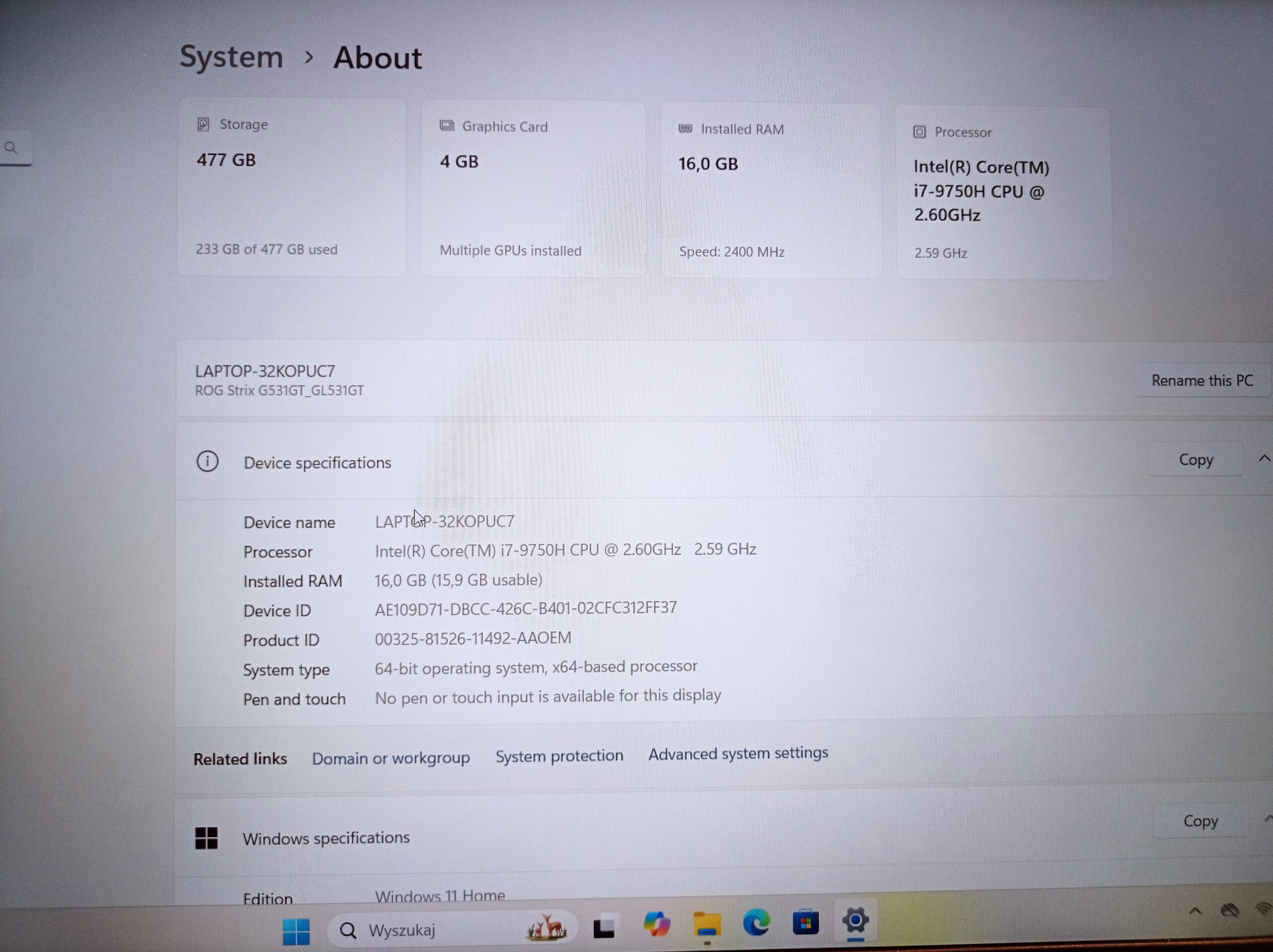Click ROG Strix G531GT_GL531GT model text
This screenshot has height=952, width=1273.
coord(279,391)
